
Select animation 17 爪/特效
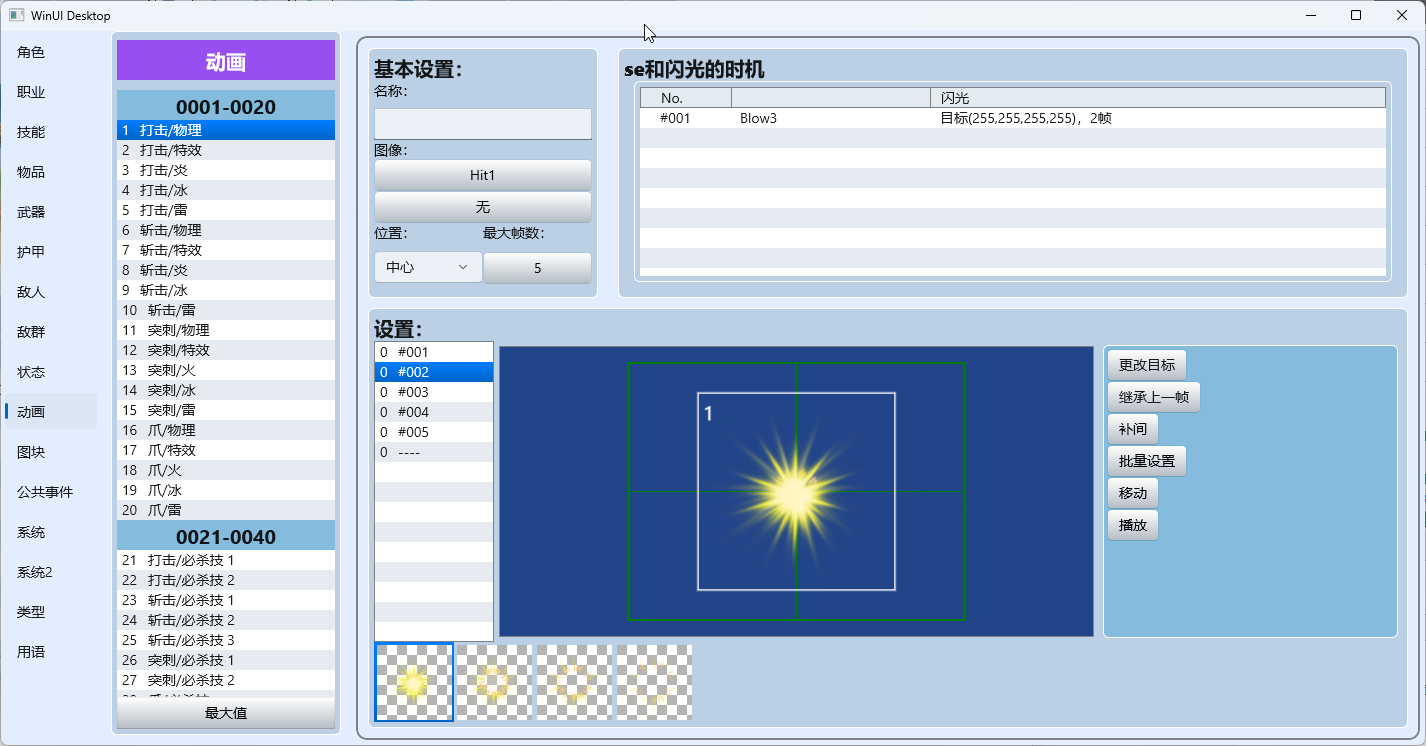click(x=226, y=450)
